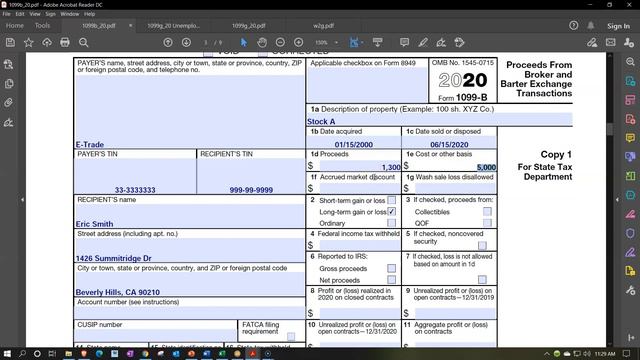Choose the Selection arrow tool
The image size is (640, 360).
[244, 42]
